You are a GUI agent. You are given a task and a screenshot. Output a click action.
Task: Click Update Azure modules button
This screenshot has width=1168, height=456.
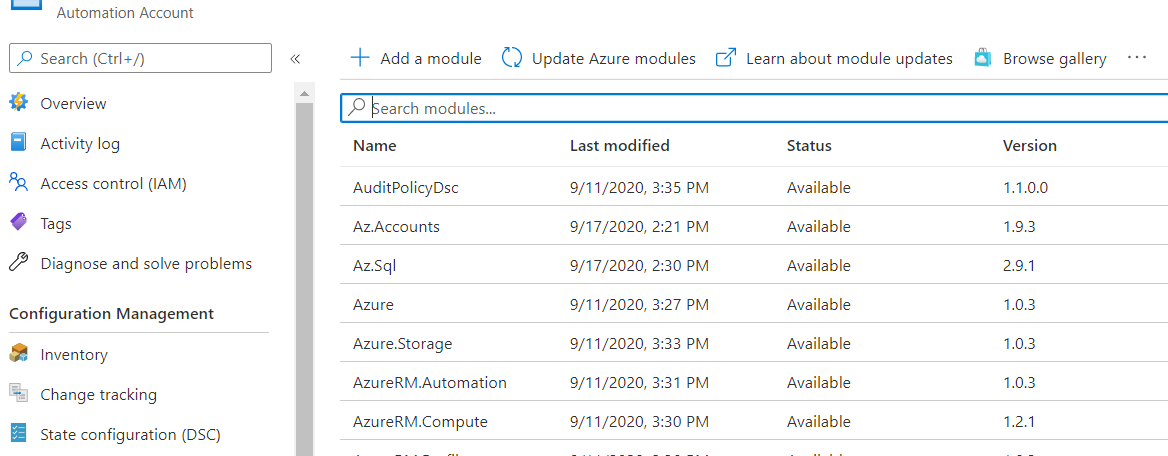click(599, 58)
